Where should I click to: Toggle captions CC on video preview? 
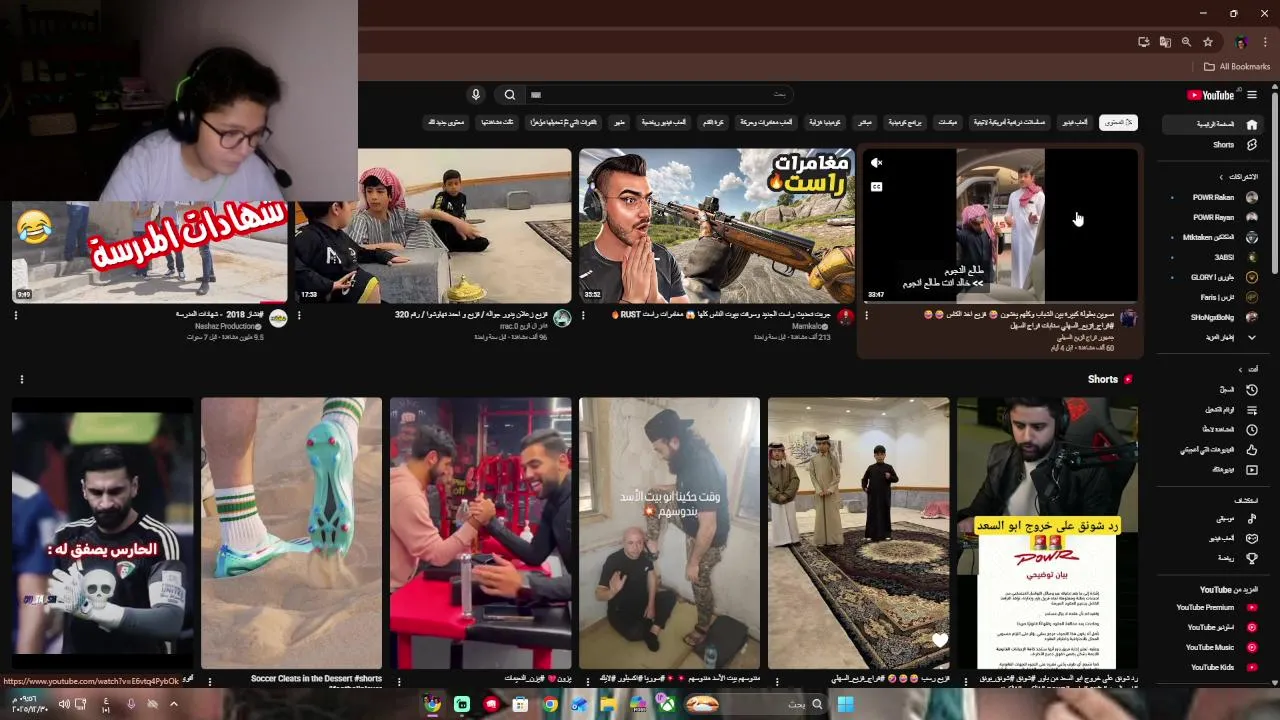pos(876,186)
